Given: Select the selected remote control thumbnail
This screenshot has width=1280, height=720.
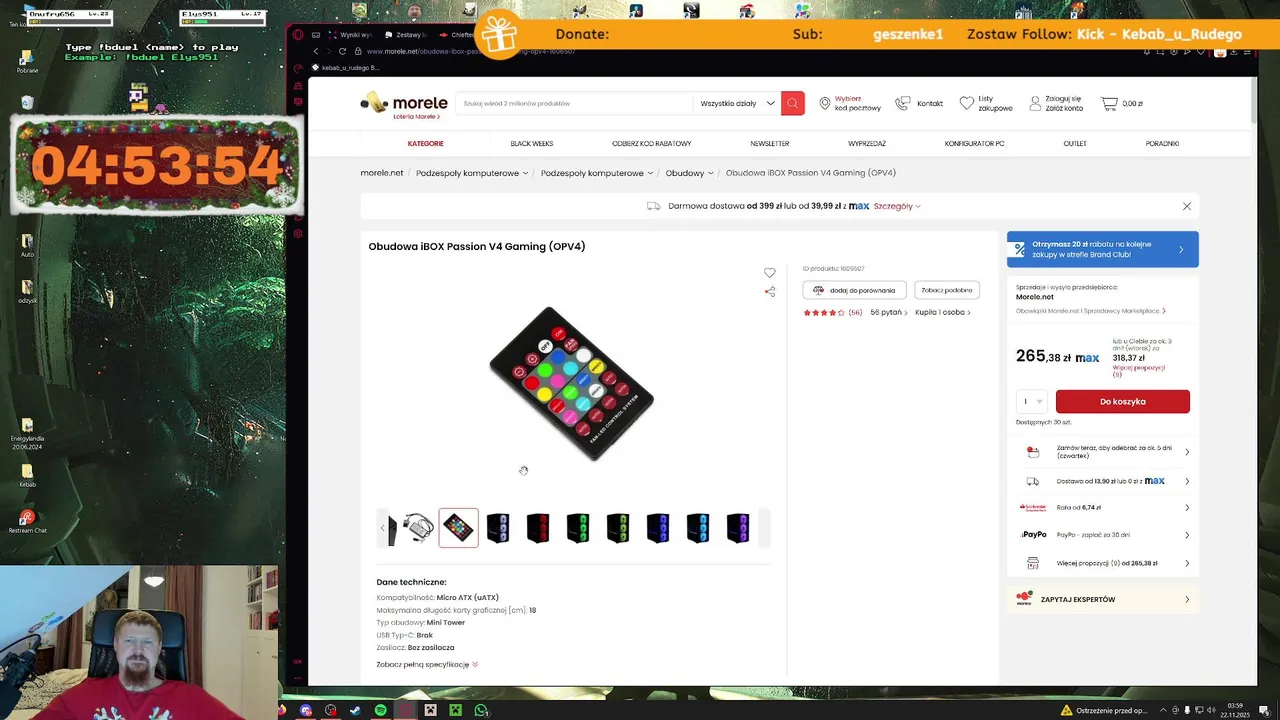Looking at the screenshot, I should (458, 528).
